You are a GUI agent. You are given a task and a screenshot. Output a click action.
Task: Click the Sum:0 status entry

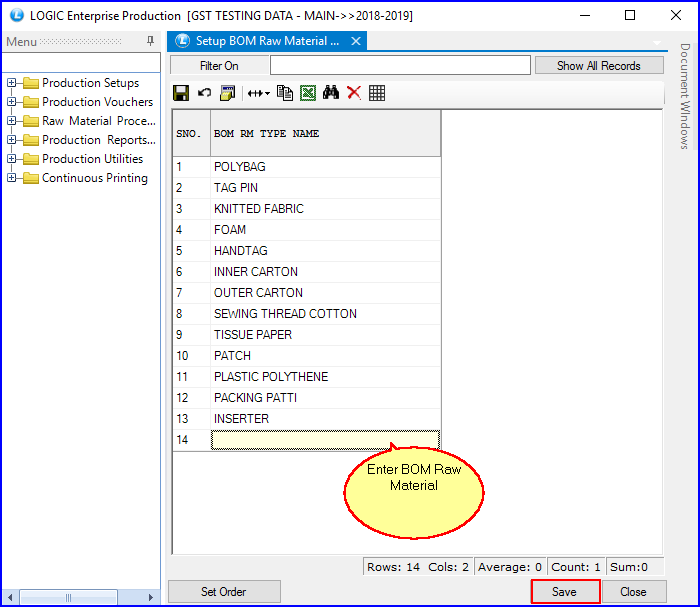point(634,567)
